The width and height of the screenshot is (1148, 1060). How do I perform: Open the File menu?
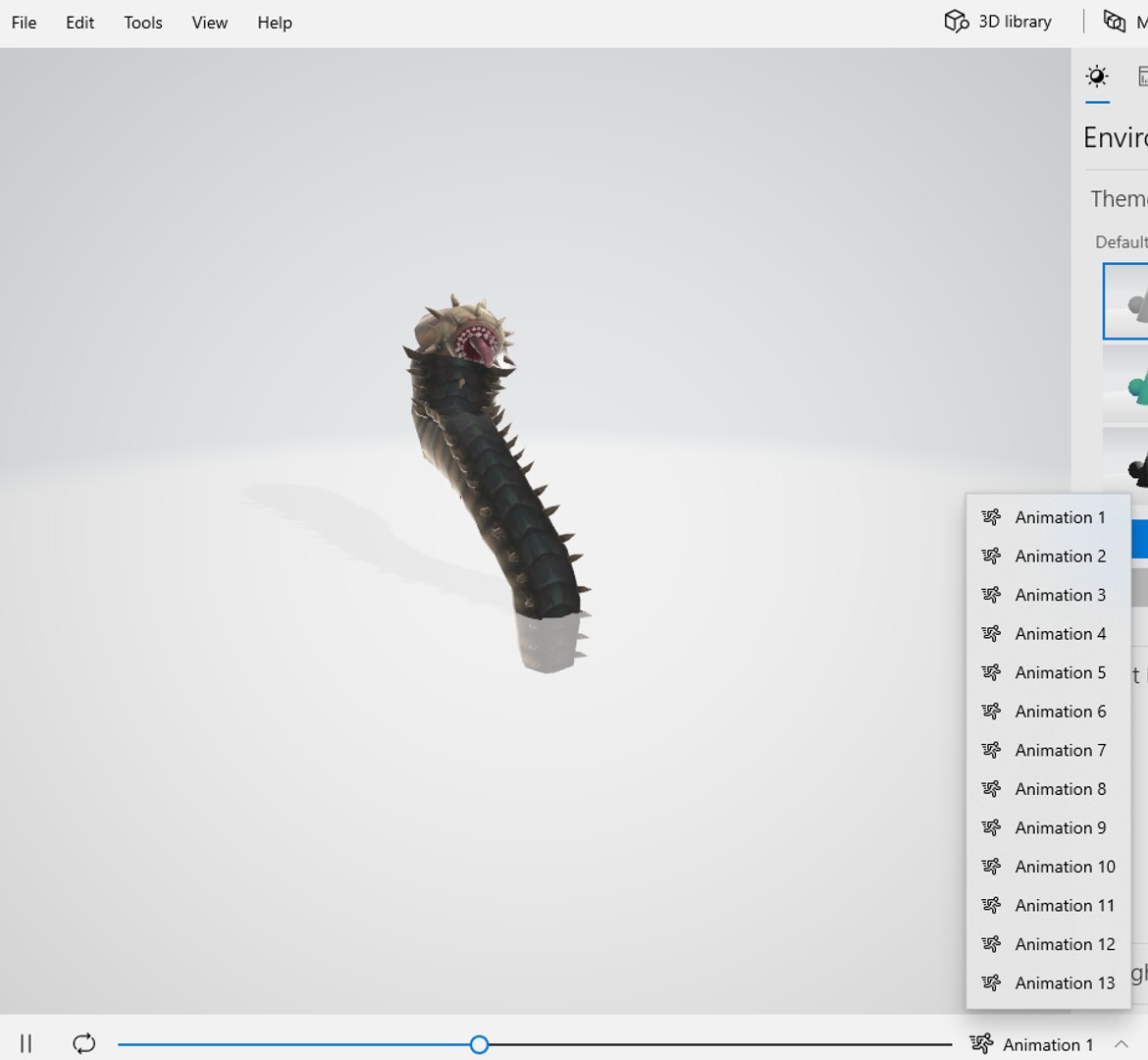point(25,23)
